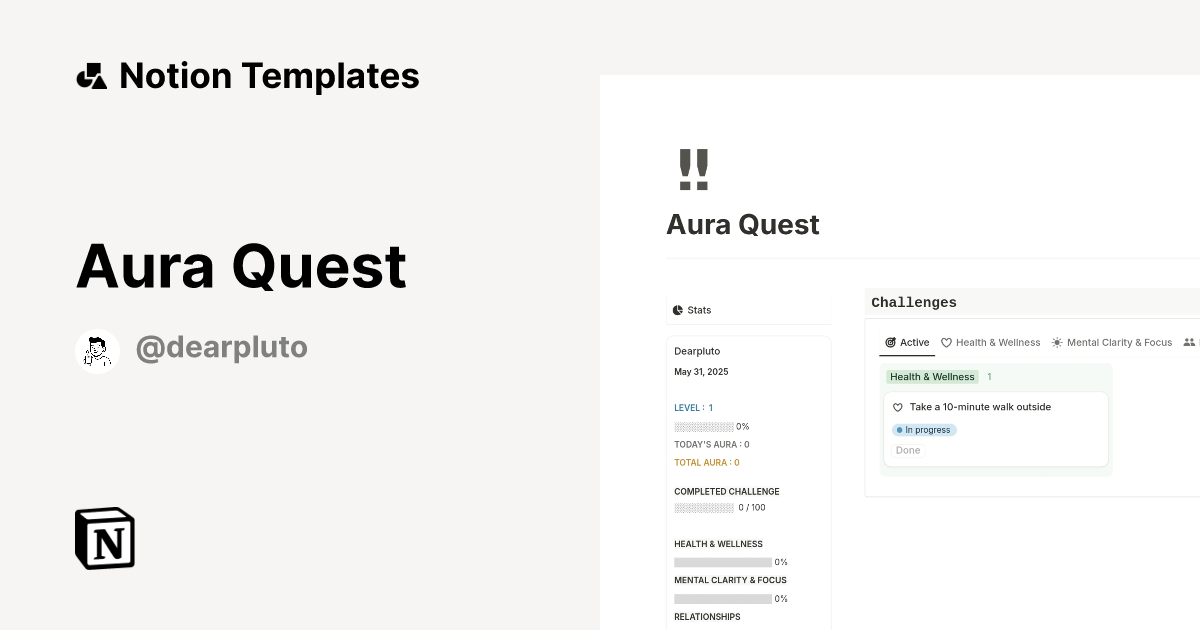
Task: Click the double exclamation page icon
Action: (x=695, y=169)
